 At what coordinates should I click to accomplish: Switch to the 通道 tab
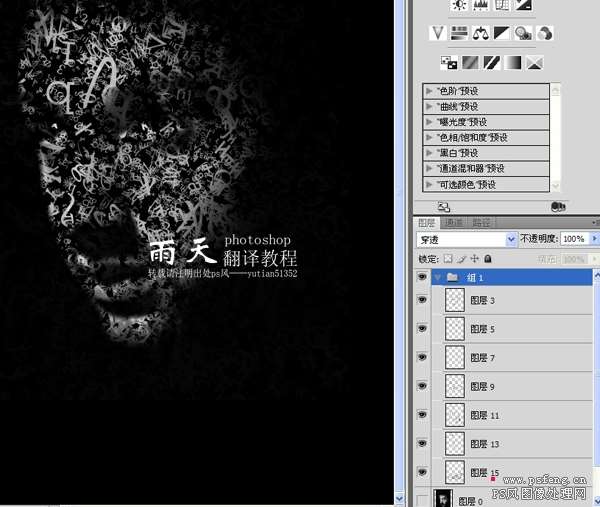(454, 223)
